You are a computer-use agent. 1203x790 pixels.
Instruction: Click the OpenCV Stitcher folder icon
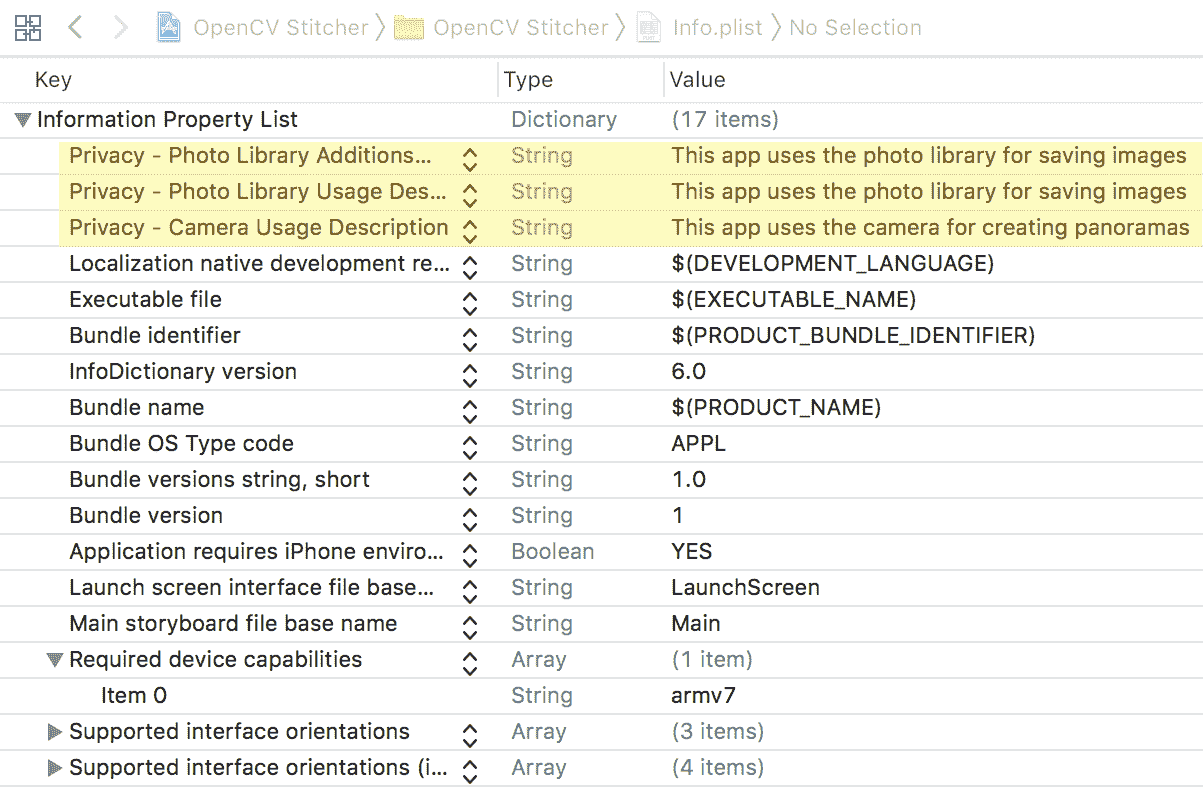[408, 28]
